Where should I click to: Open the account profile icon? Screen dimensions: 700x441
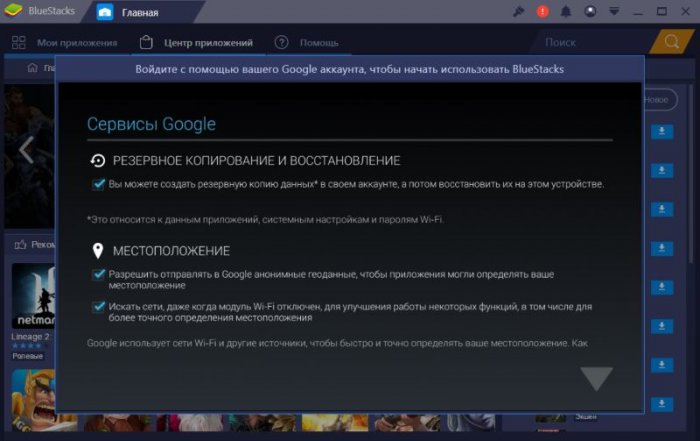590,12
